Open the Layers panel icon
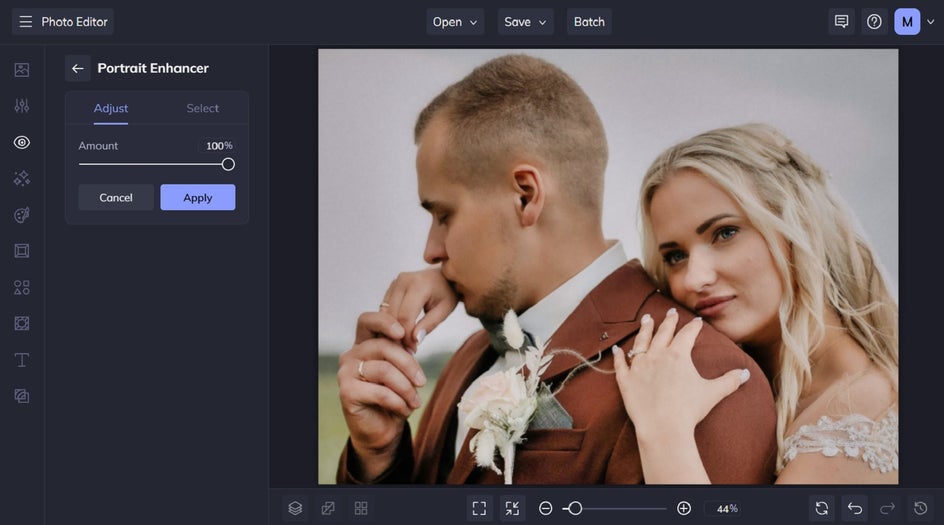The height and width of the screenshot is (525, 944). 295,508
